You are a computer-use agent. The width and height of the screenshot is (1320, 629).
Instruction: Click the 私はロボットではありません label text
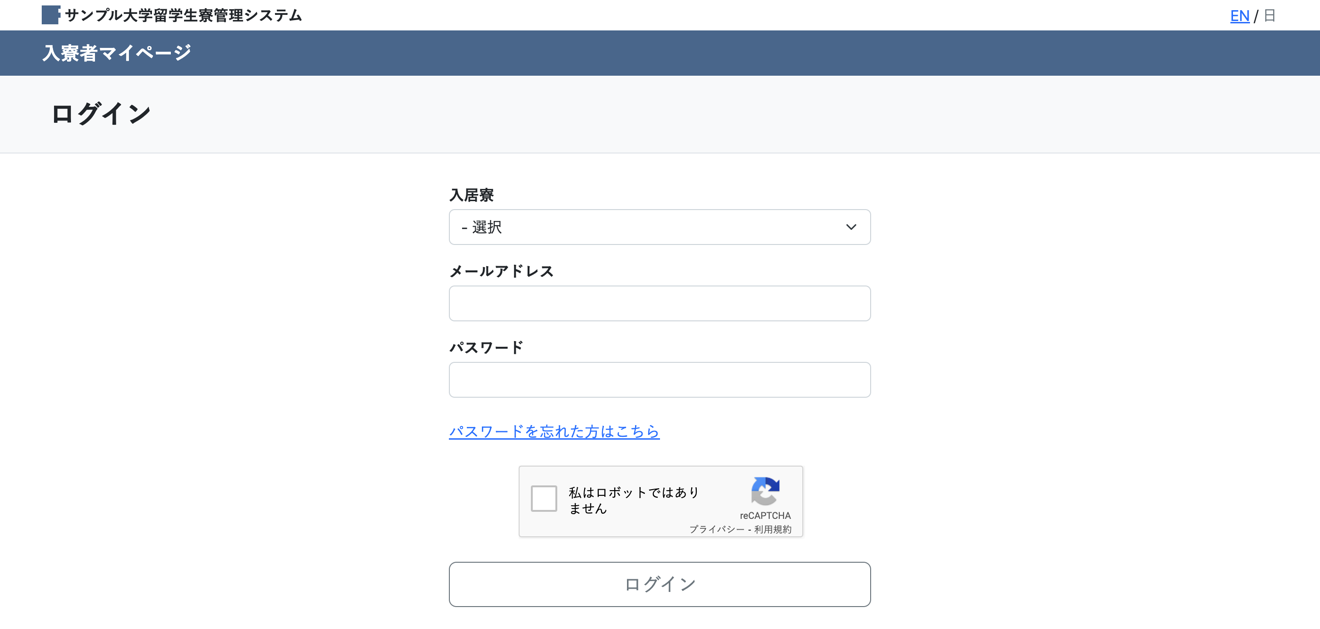point(634,500)
